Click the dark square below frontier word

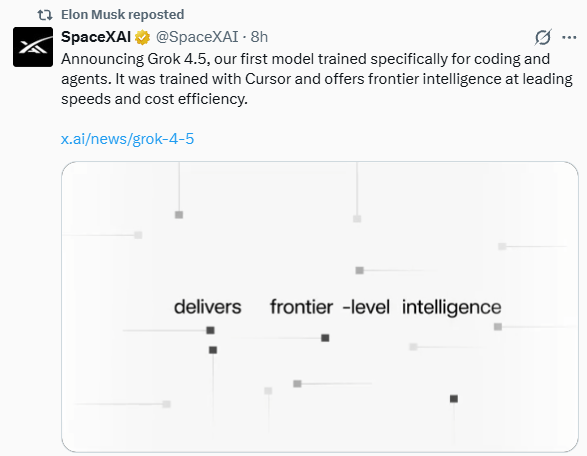[325, 338]
